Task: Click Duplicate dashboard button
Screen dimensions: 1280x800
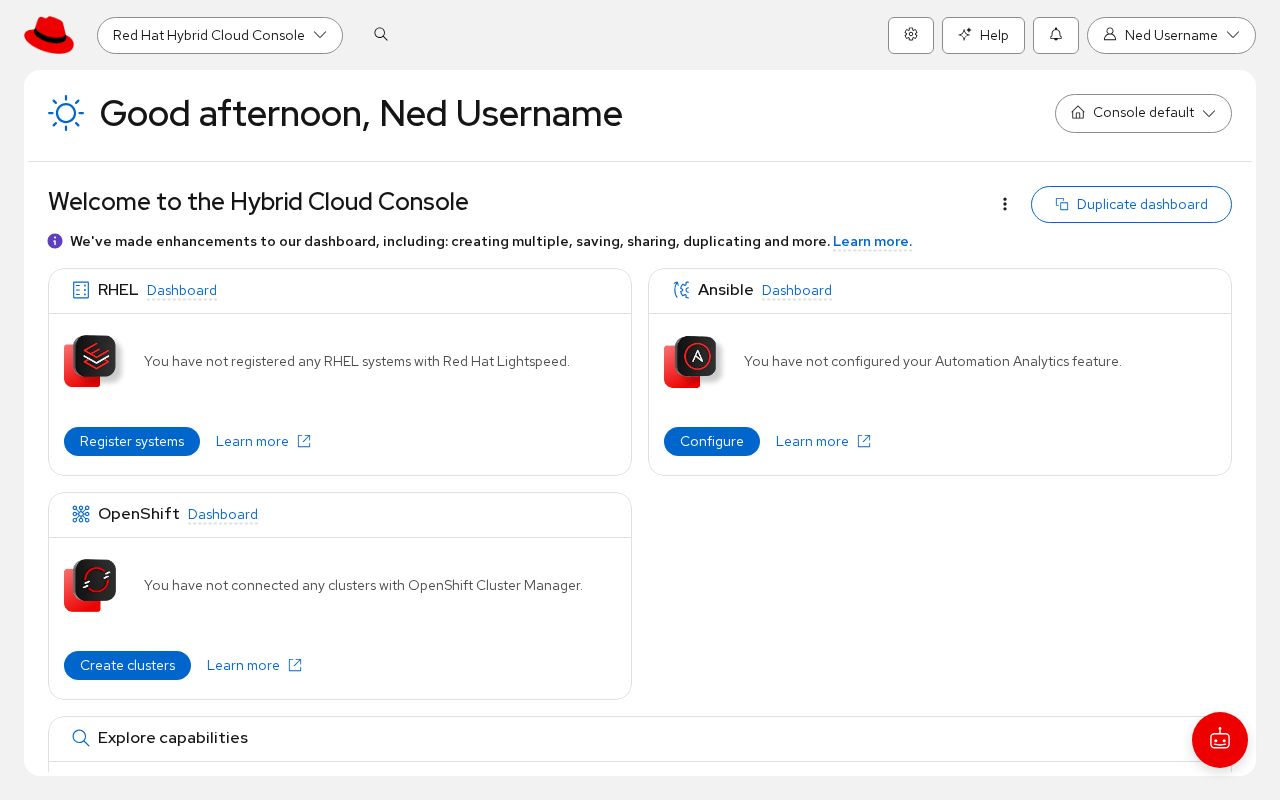Action: 1131,204
